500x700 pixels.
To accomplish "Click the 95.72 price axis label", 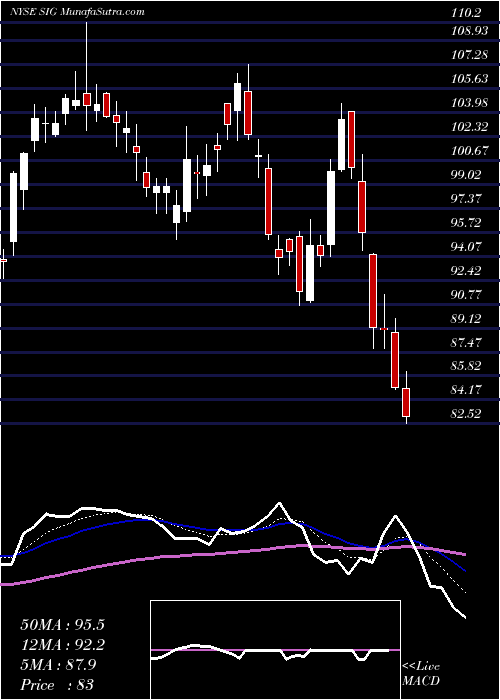I will [467, 223].
